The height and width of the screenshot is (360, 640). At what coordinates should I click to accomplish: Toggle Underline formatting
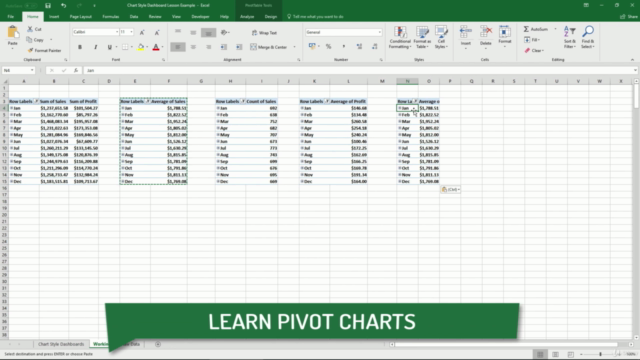pos(109,47)
